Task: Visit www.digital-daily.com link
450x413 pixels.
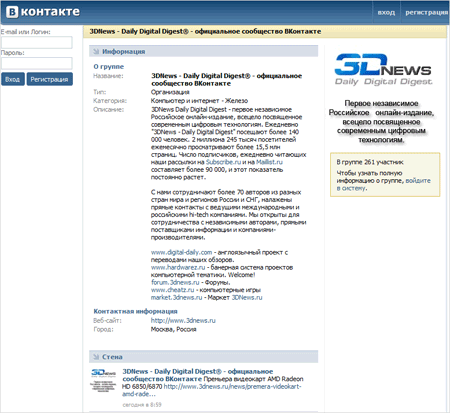Action: click(181, 252)
